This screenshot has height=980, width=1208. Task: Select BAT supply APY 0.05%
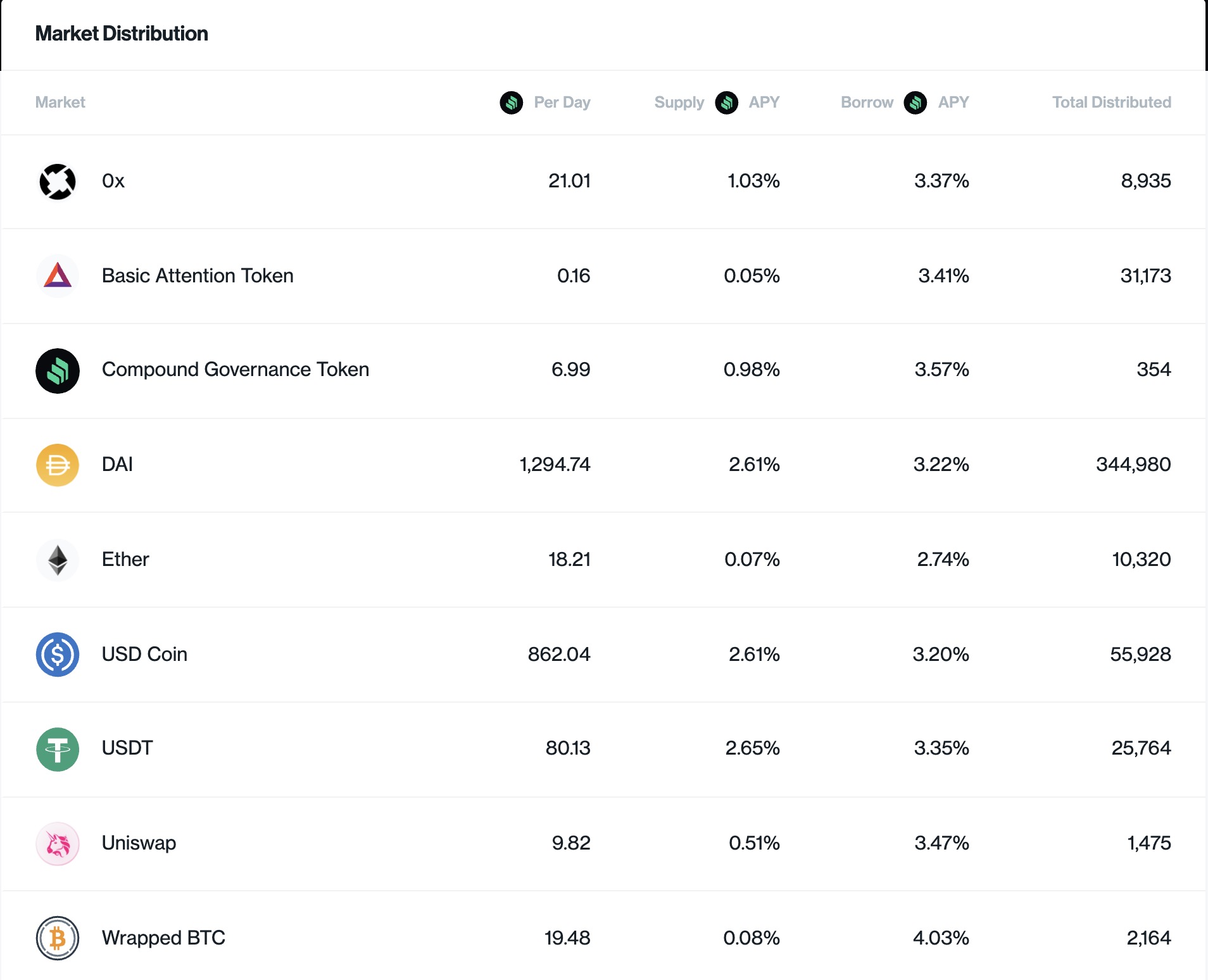click(752, 275)
